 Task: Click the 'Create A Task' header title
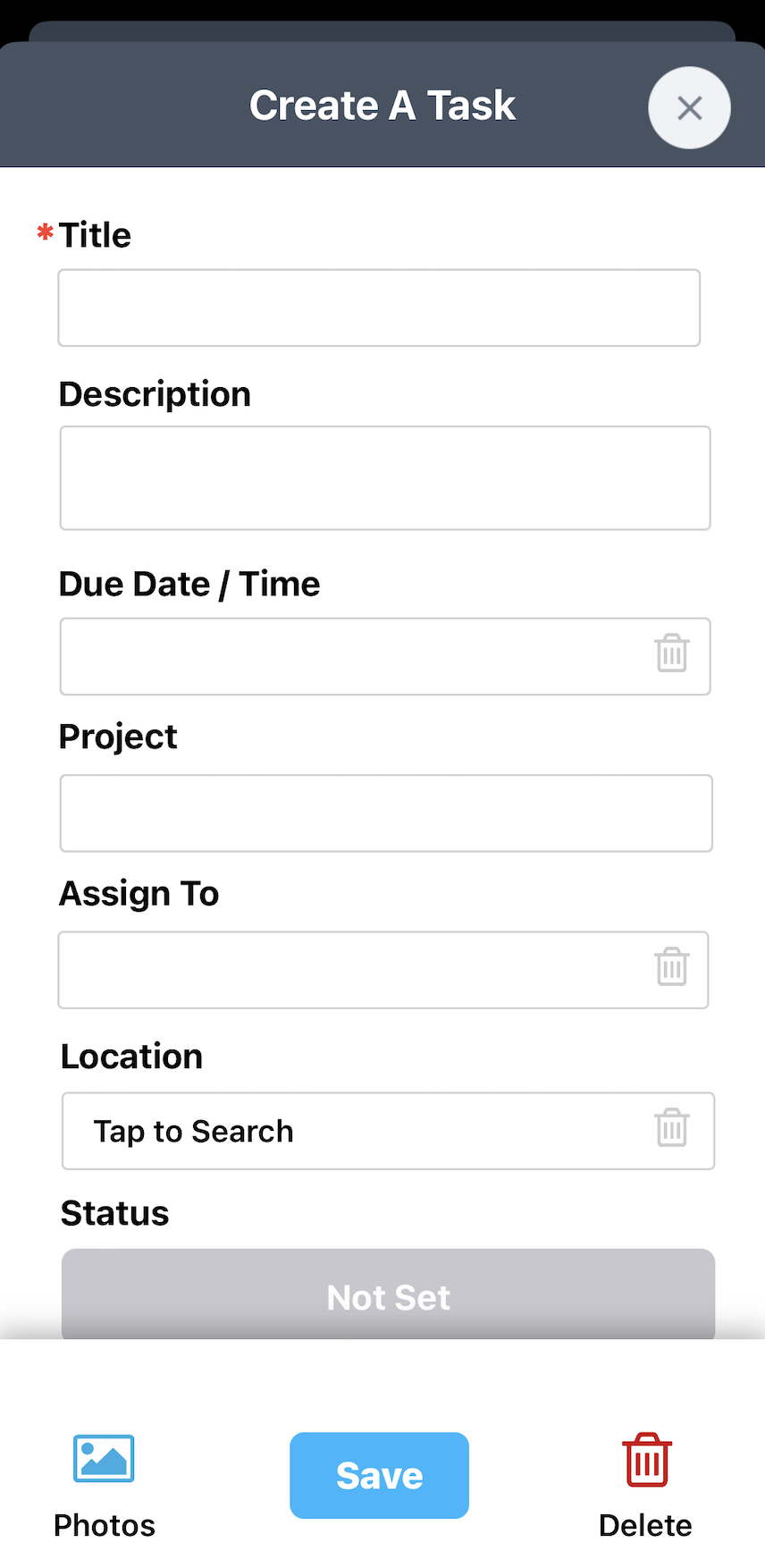click(x=382, y=105)
